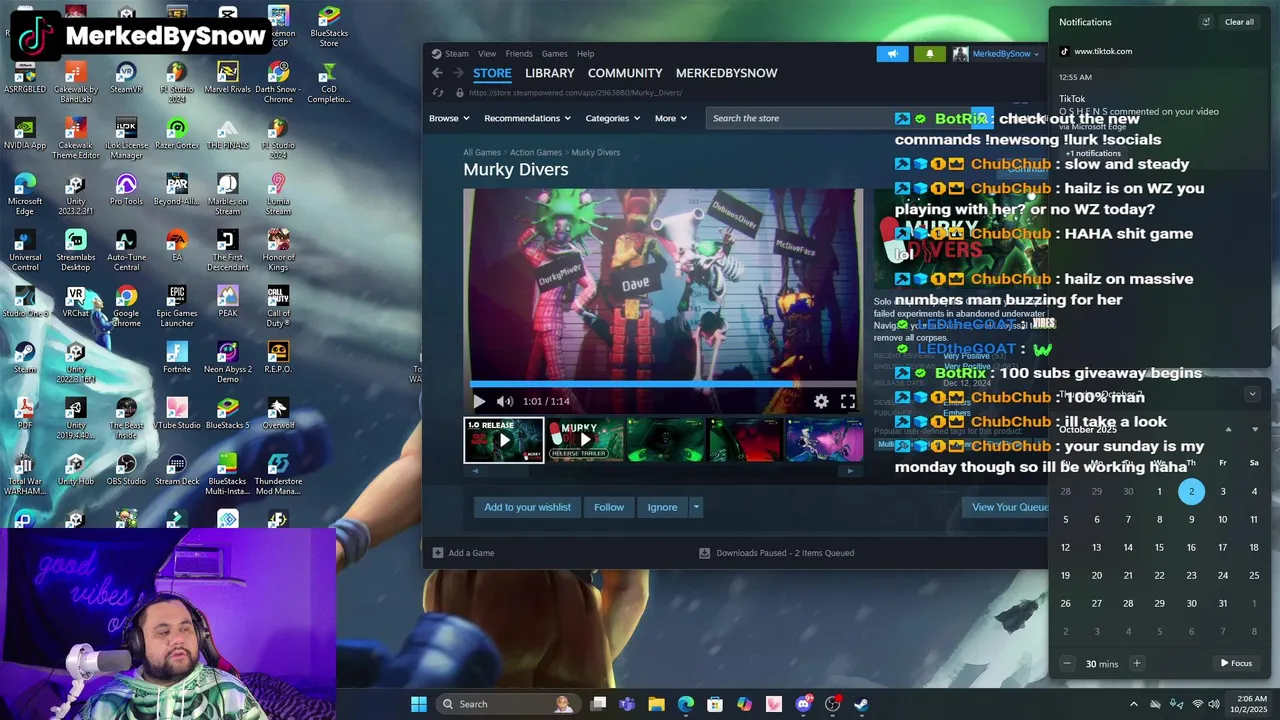Open the Games menu in Steam

pyautogui.click(x=554, y=54)
